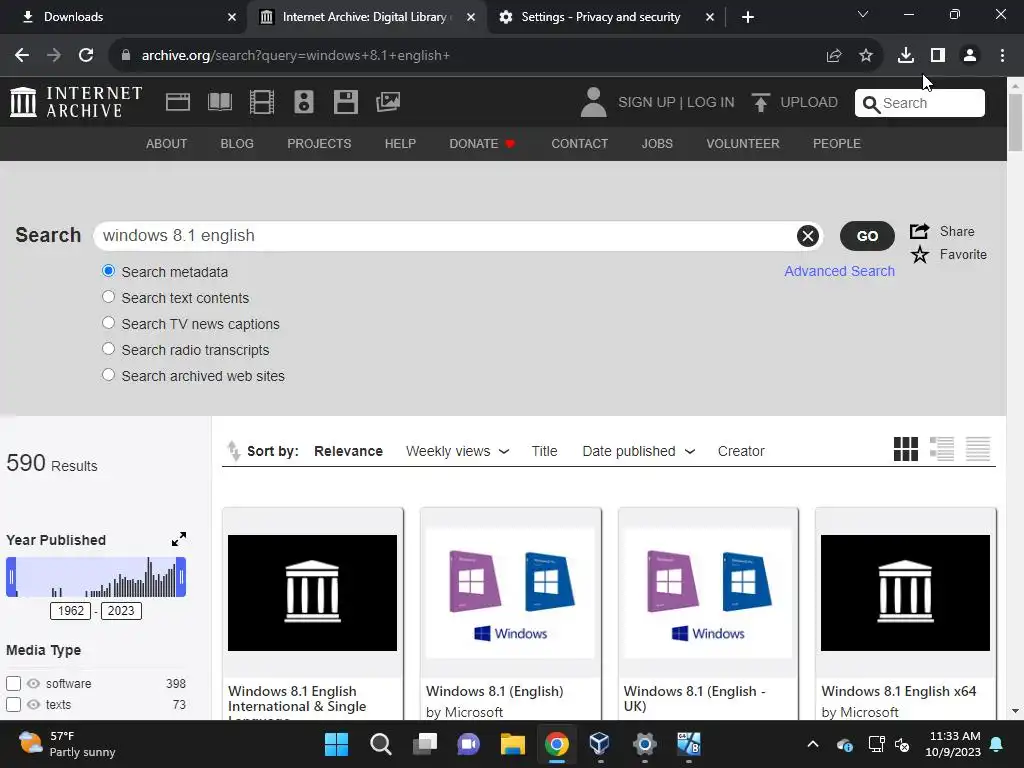Viewport: 1024px width, 768px height.
Task: Click the Internet Archive logo
Action: coord(76,103)
